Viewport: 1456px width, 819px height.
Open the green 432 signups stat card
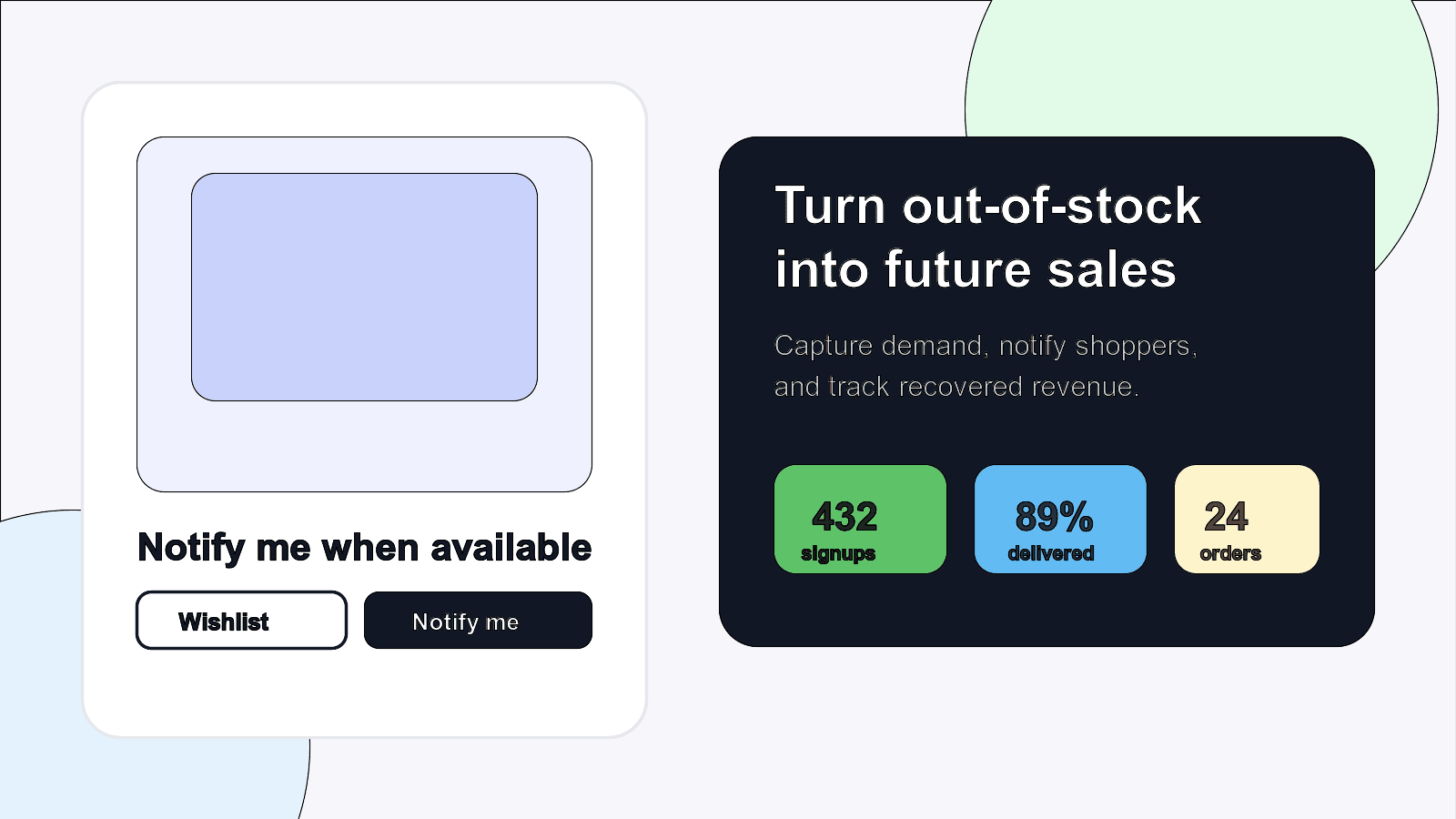pos(860,519)
